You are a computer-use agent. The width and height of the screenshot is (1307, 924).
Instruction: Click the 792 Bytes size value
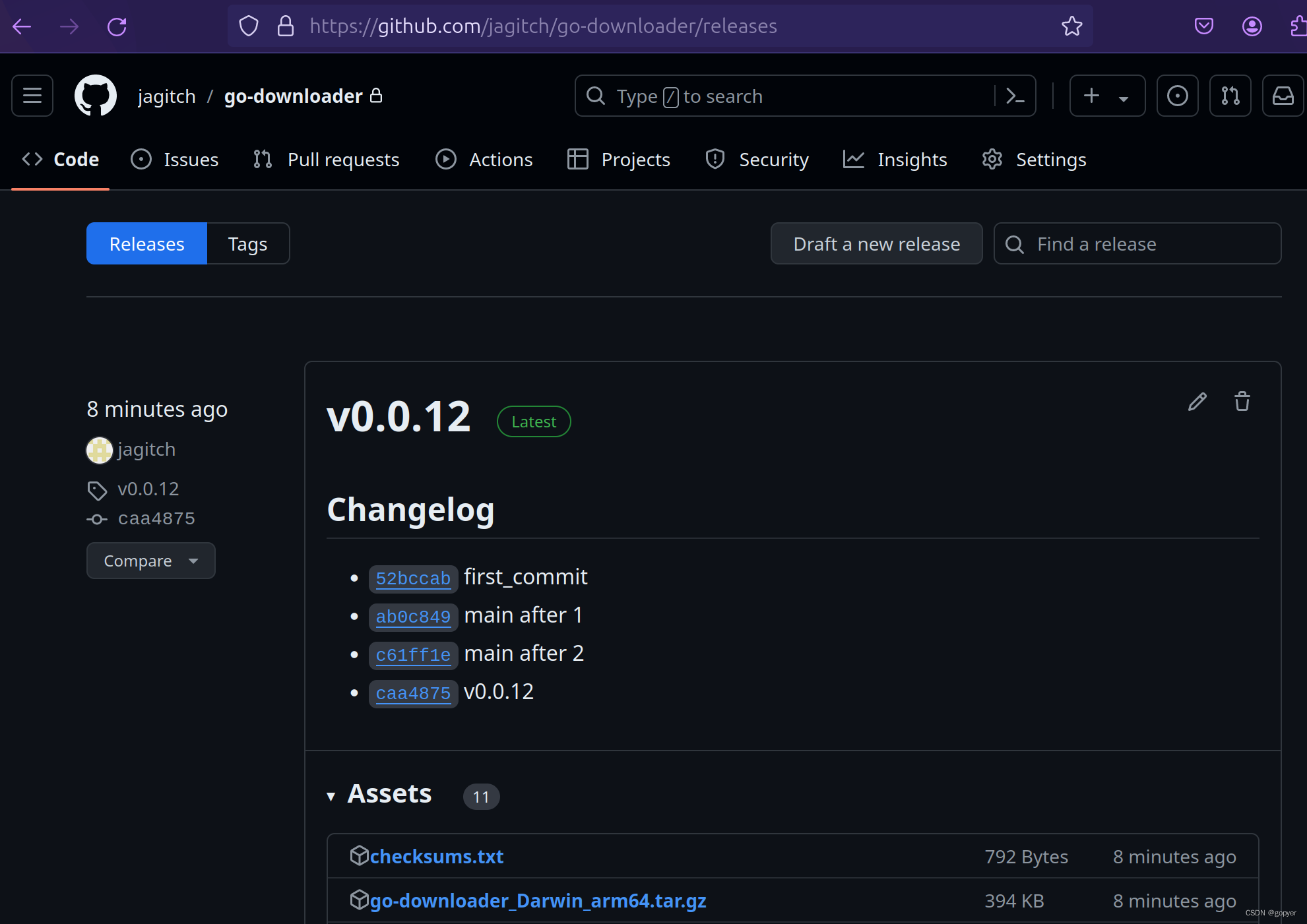[1026, 857]
